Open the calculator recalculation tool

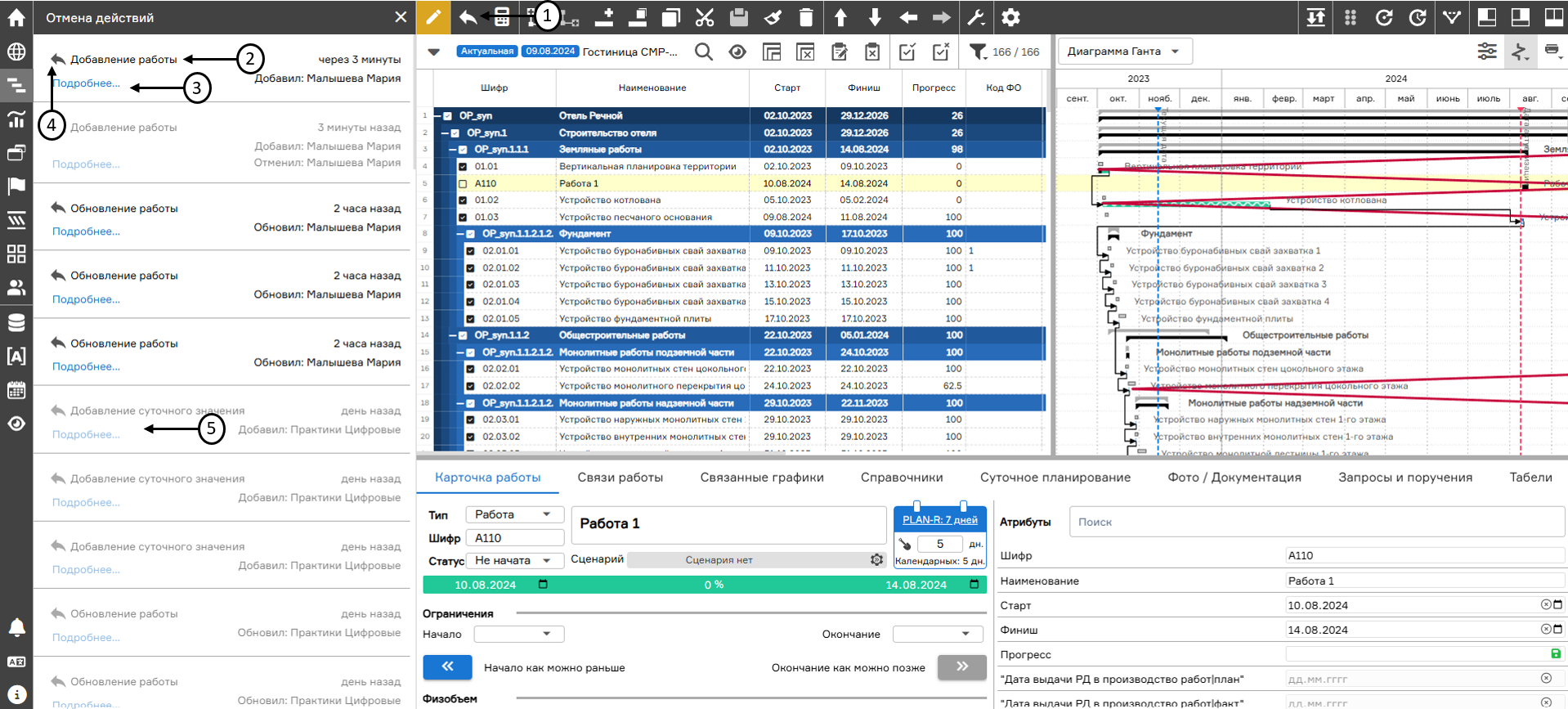(x=502, y=17)
